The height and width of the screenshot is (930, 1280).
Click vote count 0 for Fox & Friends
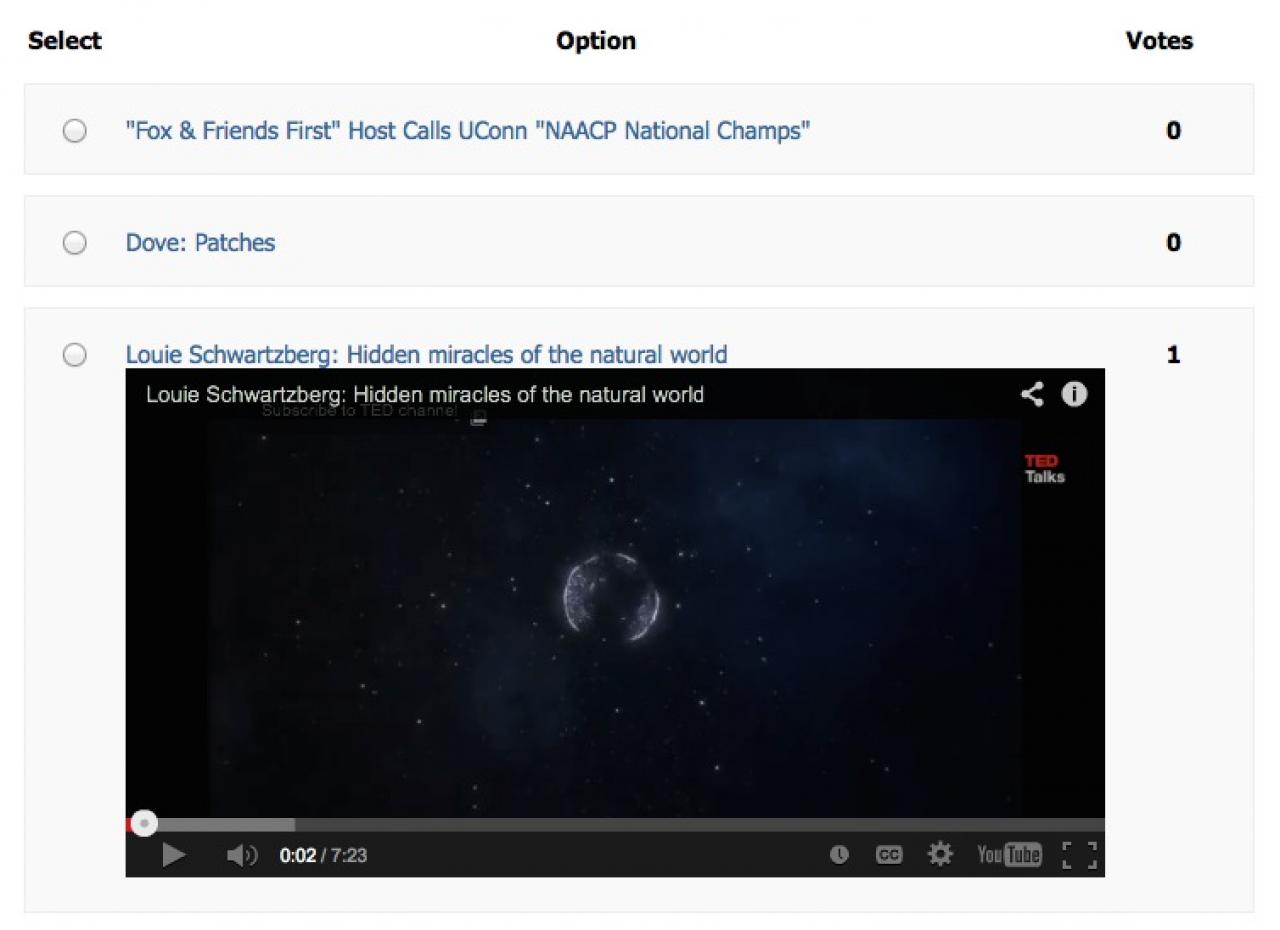(x=1173, y=131)
